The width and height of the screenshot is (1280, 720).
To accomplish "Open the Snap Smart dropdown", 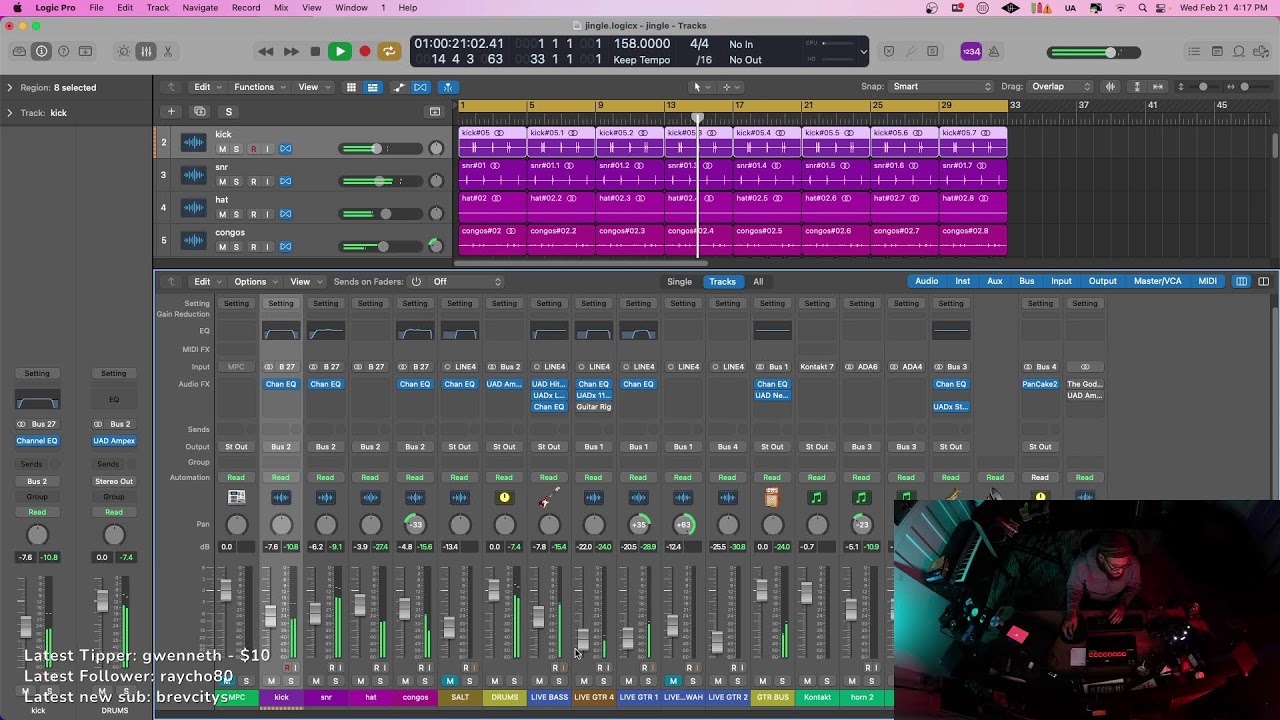I will (x=942, y=87).
